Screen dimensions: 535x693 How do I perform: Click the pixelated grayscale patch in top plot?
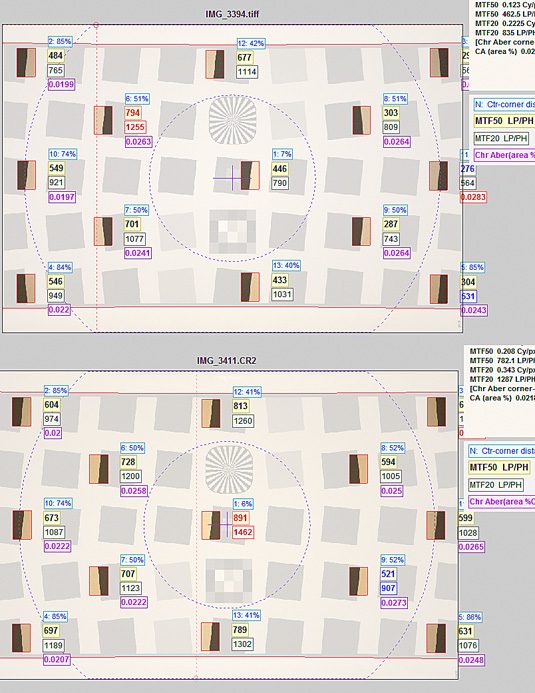(232, 231)
